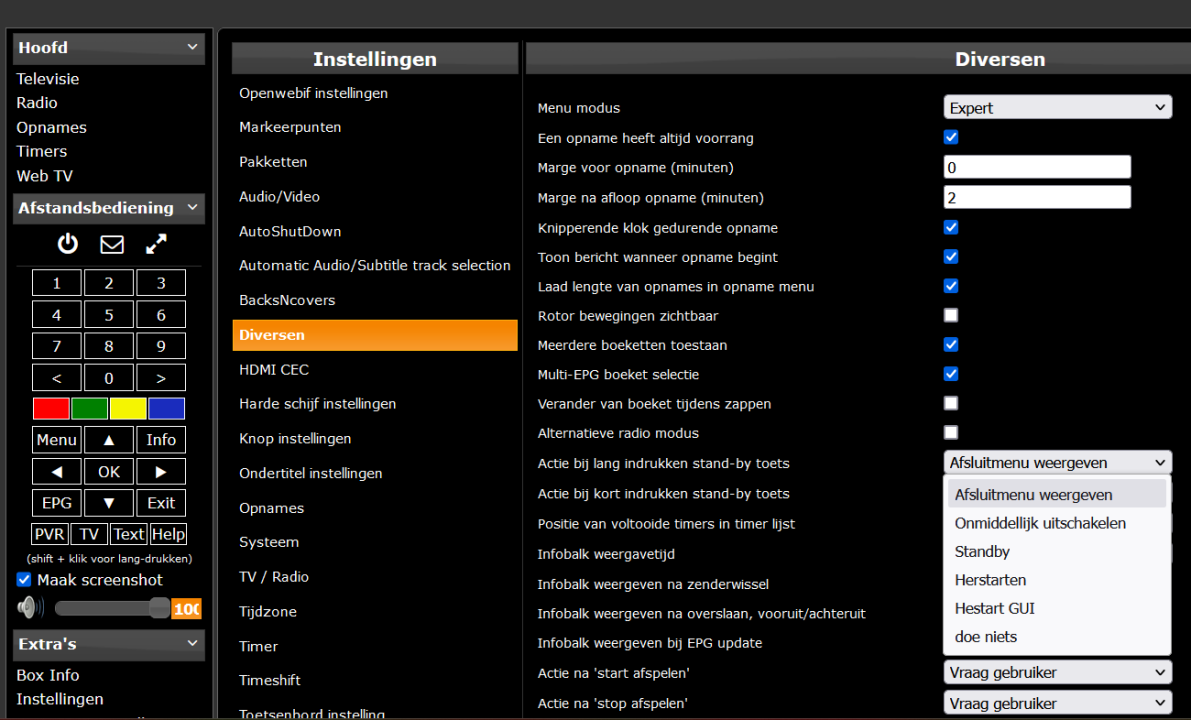Uncheck 'Maak screenshot'
Image resolution: width=1191 pixels, height=720 pixels.
pos(23,579)
